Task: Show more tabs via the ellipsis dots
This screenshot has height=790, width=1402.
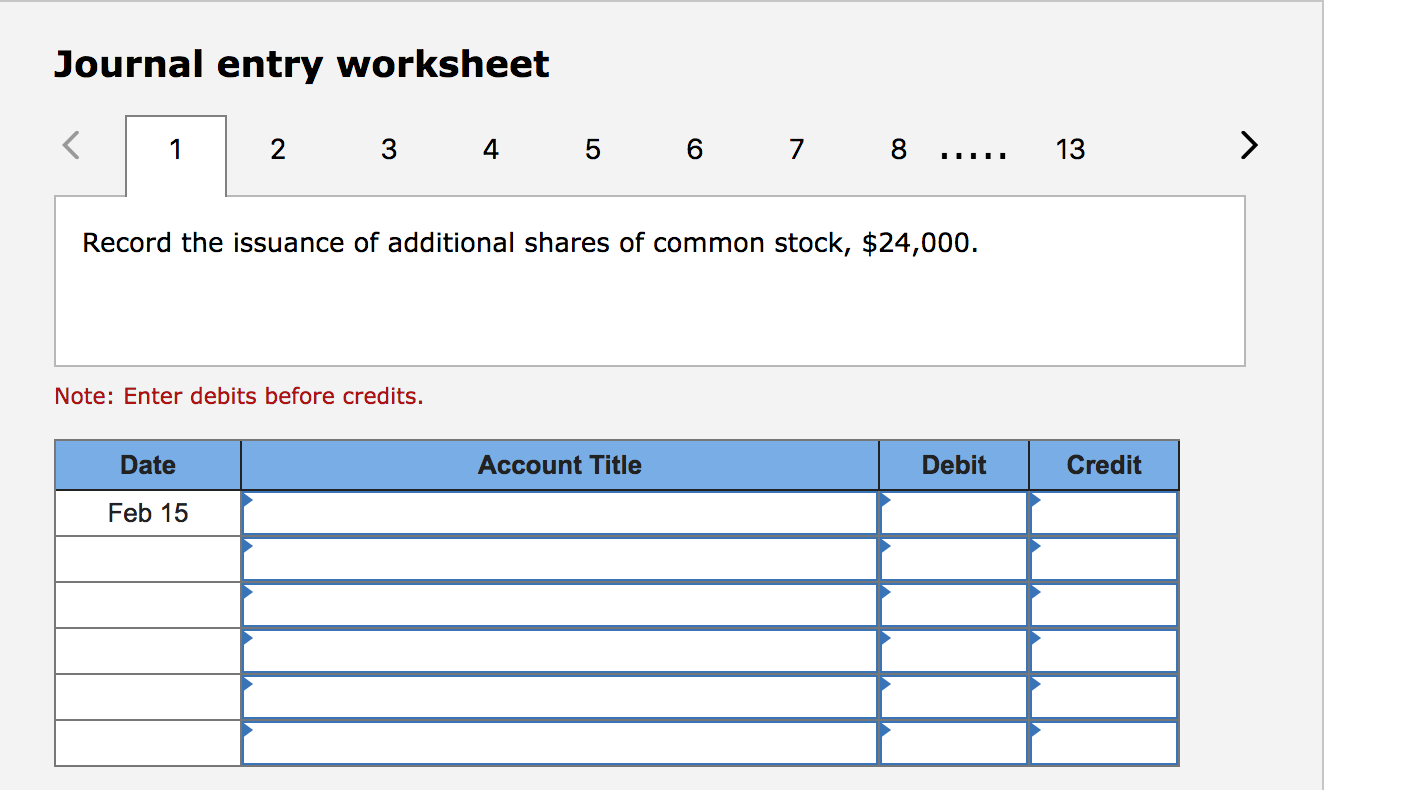Action: click(974, 156)
